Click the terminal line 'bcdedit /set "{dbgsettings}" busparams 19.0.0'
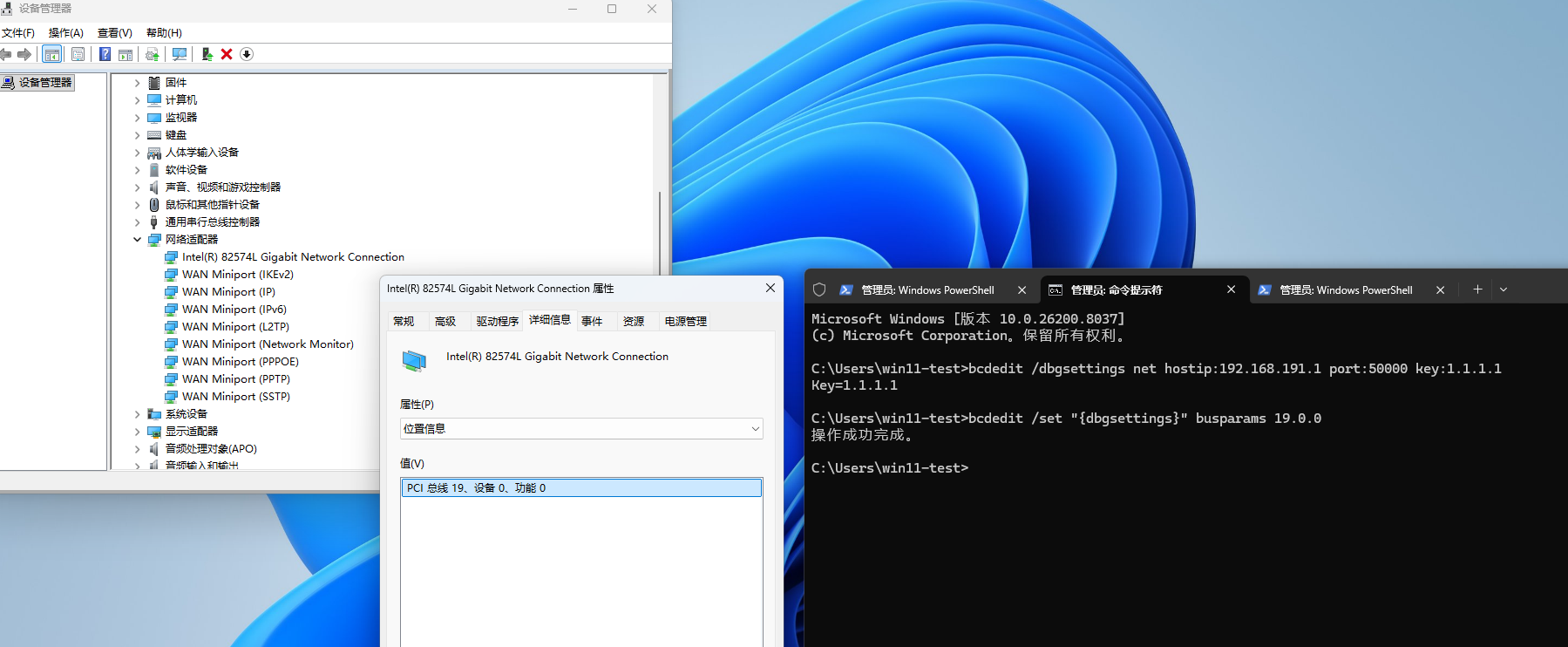This screenshot has height=647, width=1568. click(x=1144, y=419)
